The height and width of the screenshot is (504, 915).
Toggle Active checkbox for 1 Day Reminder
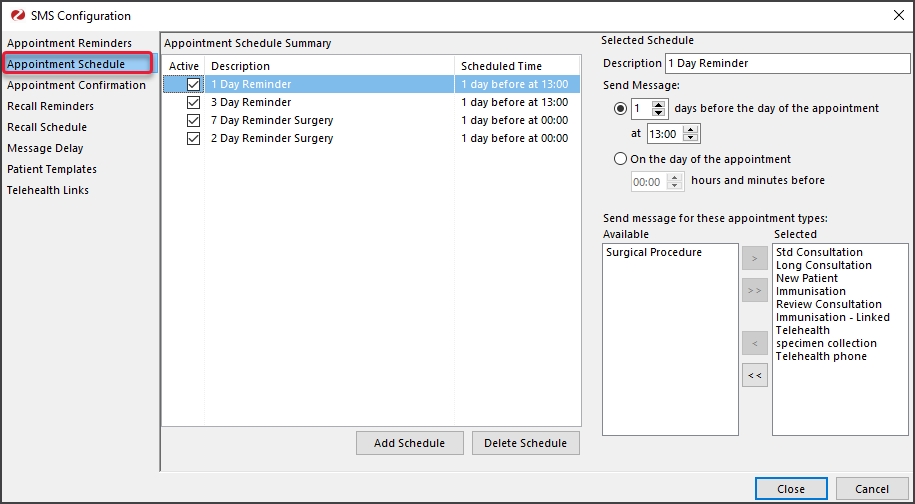[x=193, y=85]
